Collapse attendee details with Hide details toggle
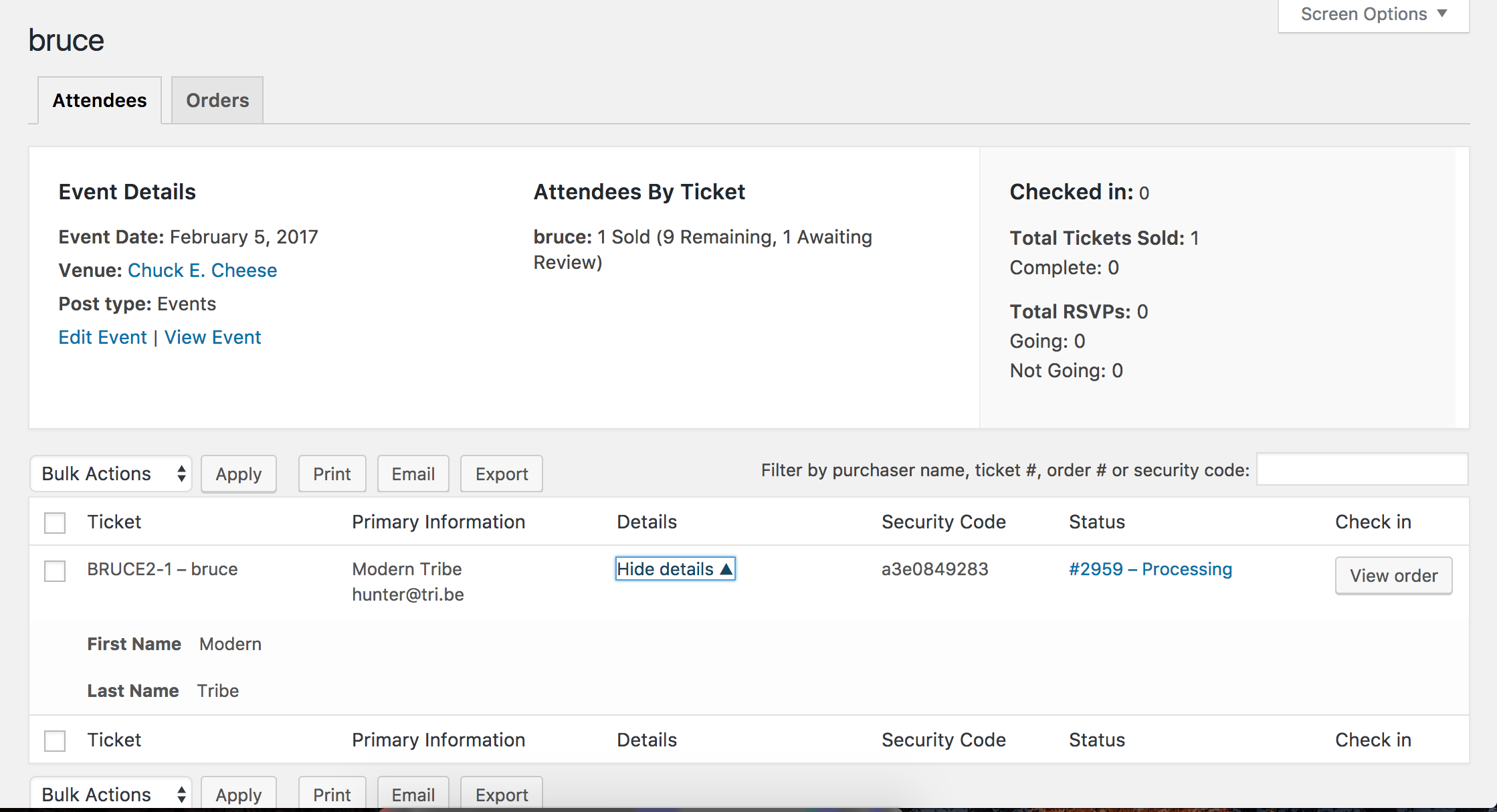Screen dimensions: 1497x812 click(674, 569)
